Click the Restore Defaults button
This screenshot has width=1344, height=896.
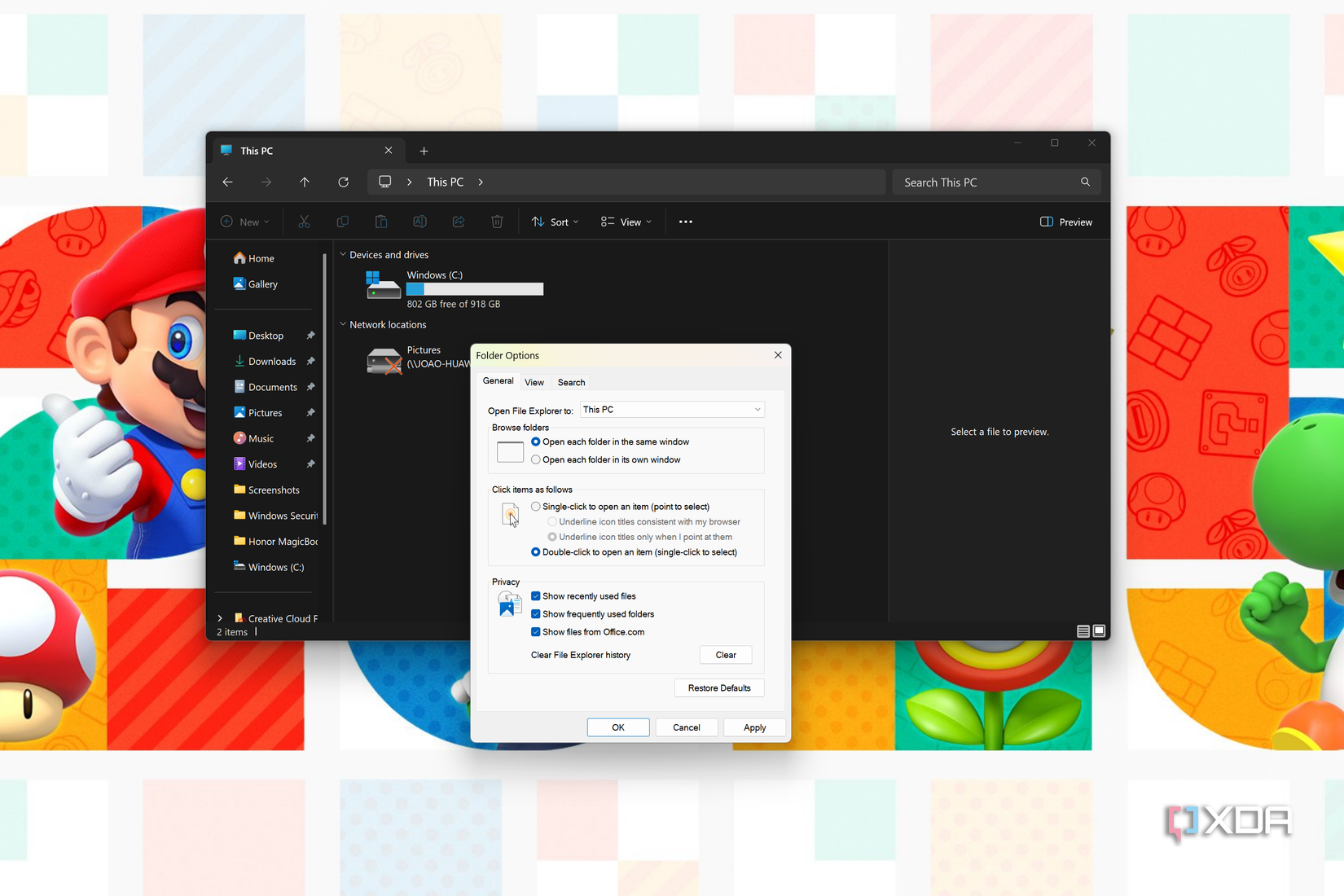(719, 687)
